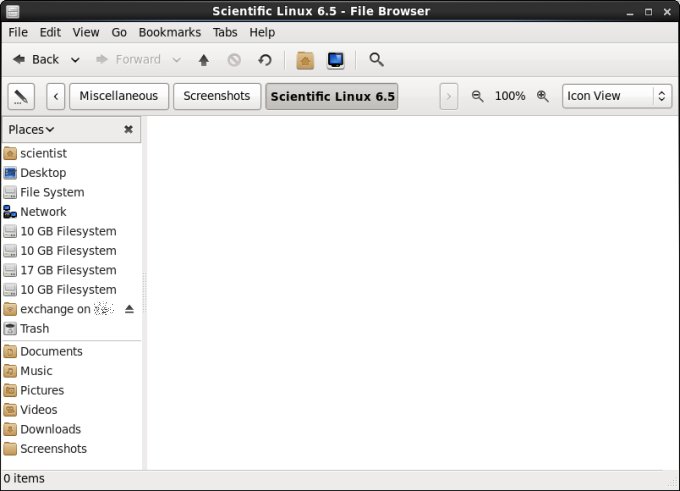Open Desktop in Places sidebar

pos(72,173)
